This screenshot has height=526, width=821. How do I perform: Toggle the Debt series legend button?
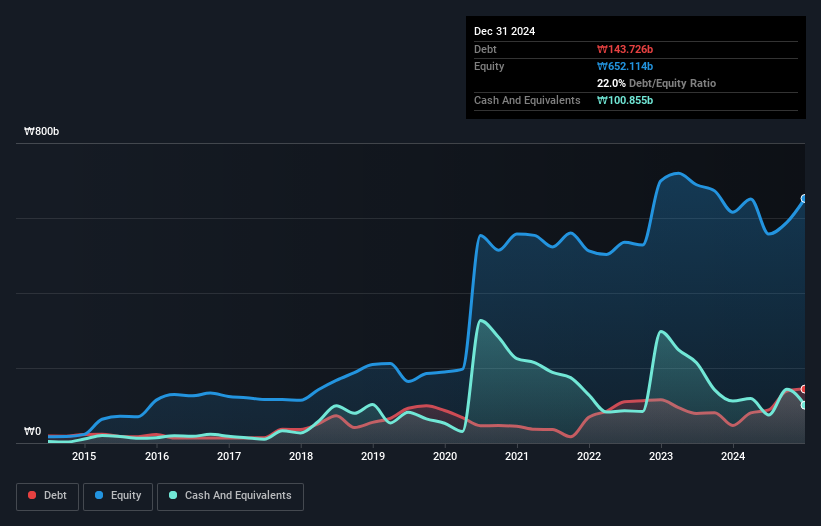(x=47, y=496)
